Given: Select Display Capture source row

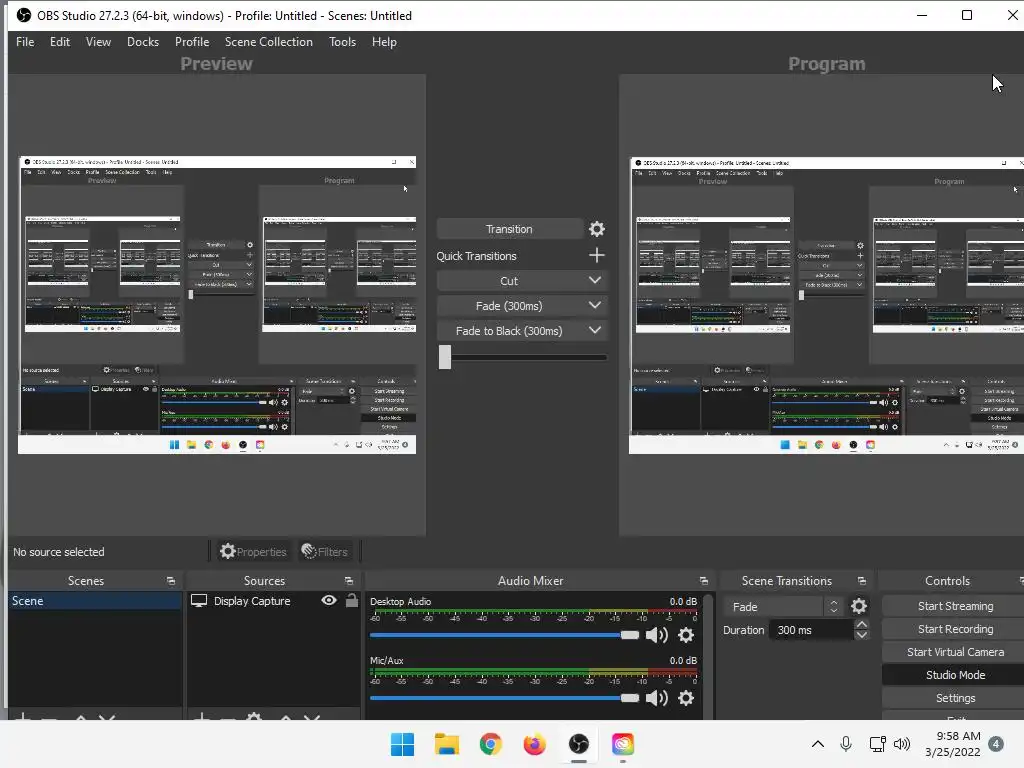Looking at the screenshot, I should 273,601.
